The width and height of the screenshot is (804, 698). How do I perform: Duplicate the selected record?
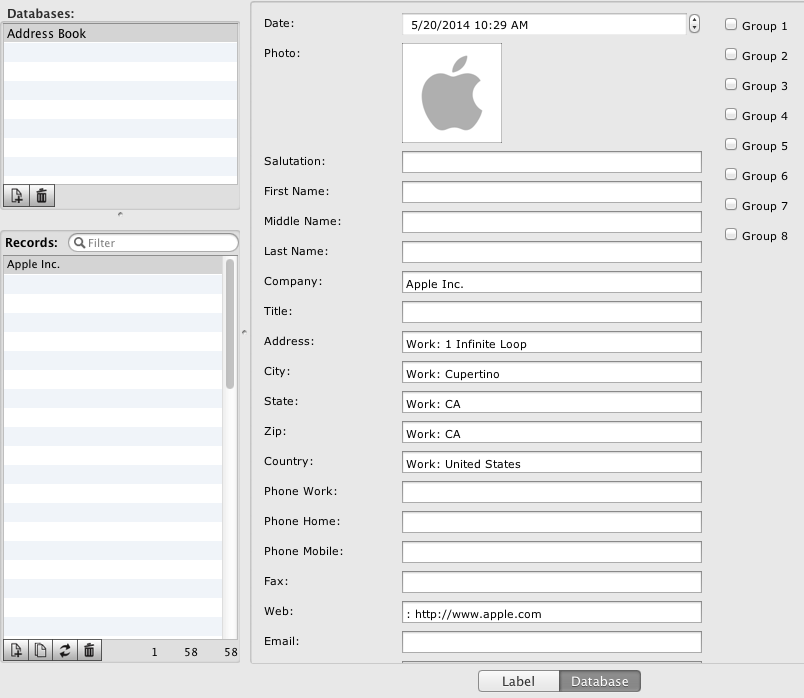click(x=41, y=650)
